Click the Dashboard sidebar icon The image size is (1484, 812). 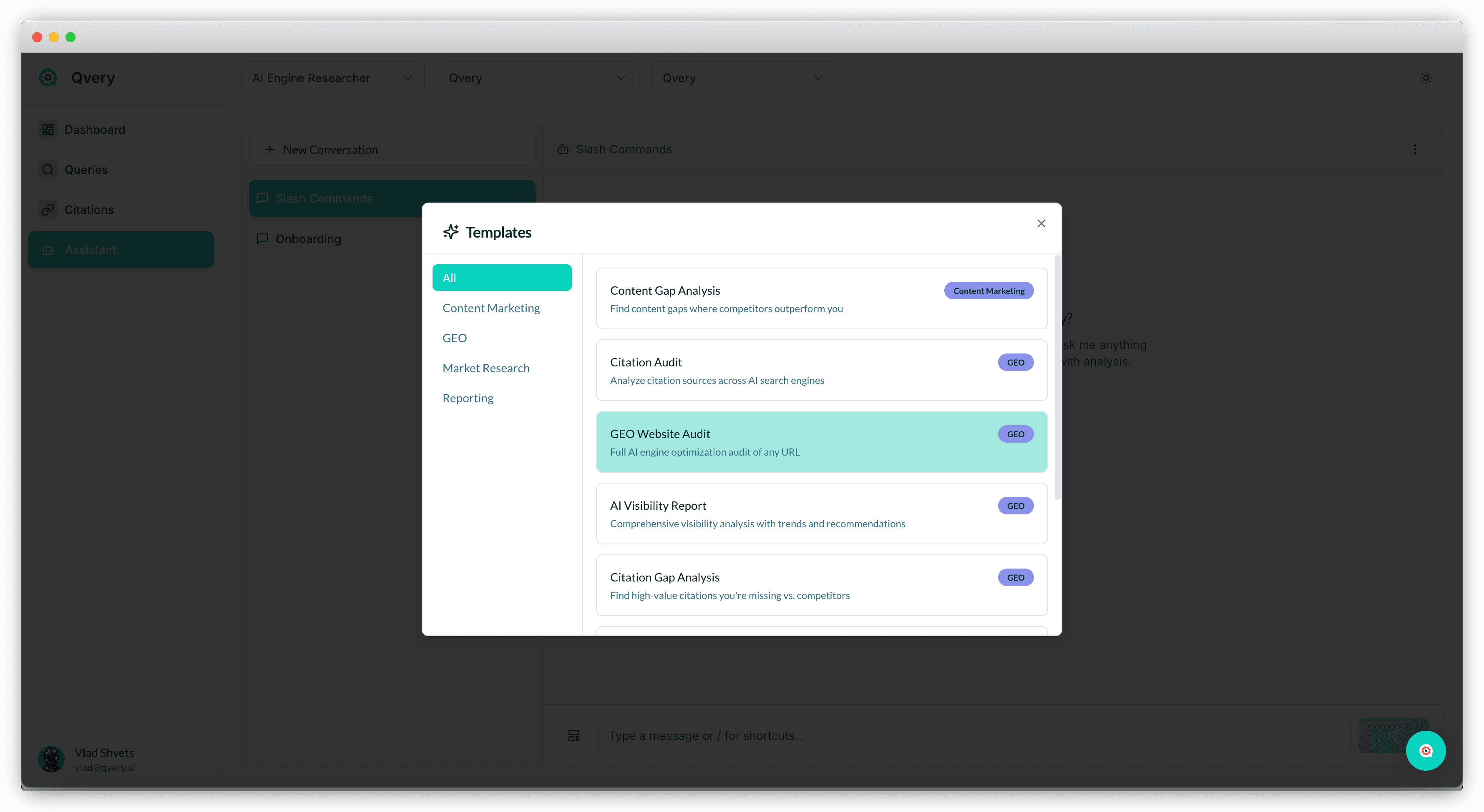click(x=48, y=130)
